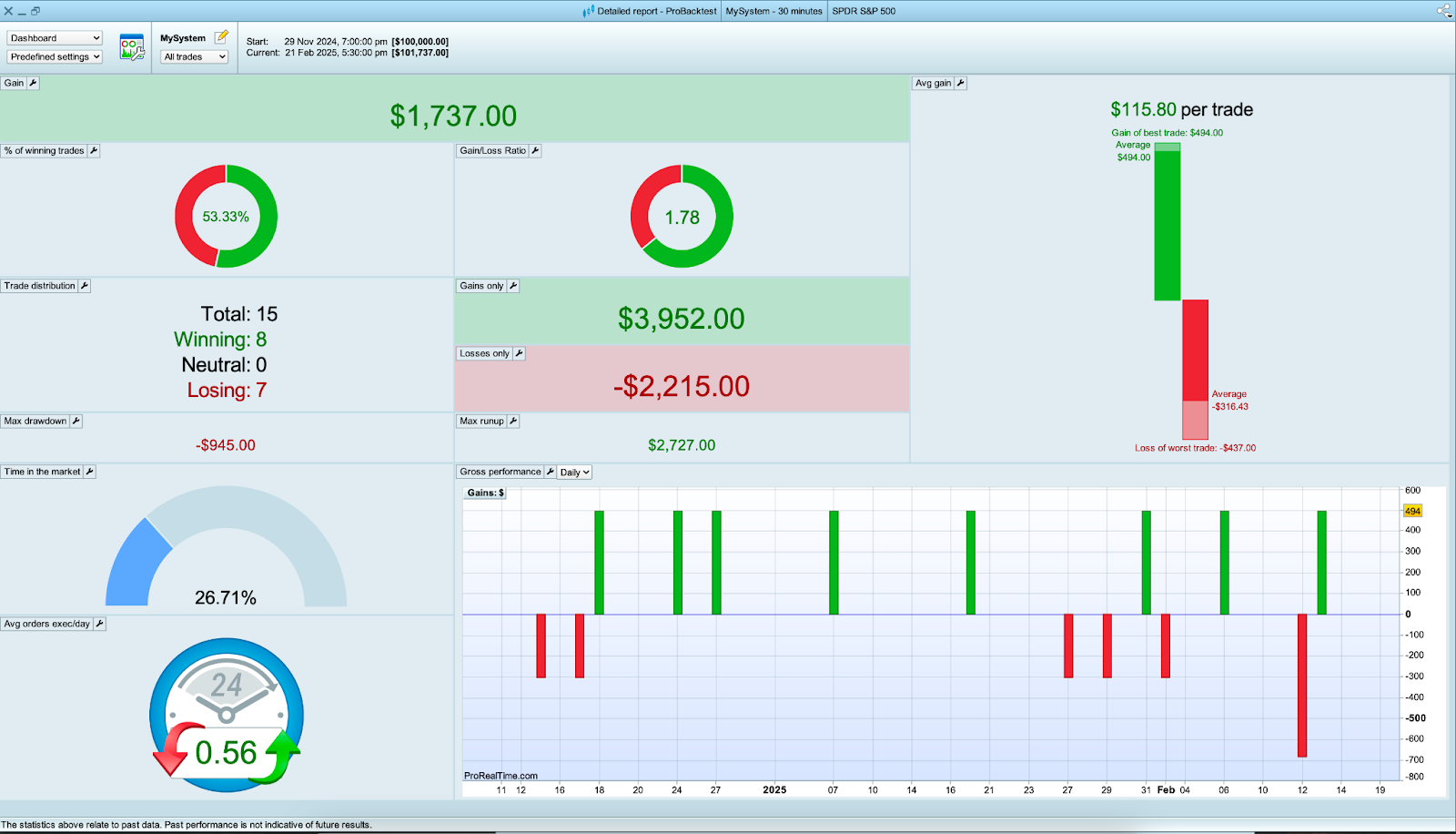Screen dimensions: 1456x834
Task: Expand the Predefined settings dropdown
Action: click(x=55, y=56)
